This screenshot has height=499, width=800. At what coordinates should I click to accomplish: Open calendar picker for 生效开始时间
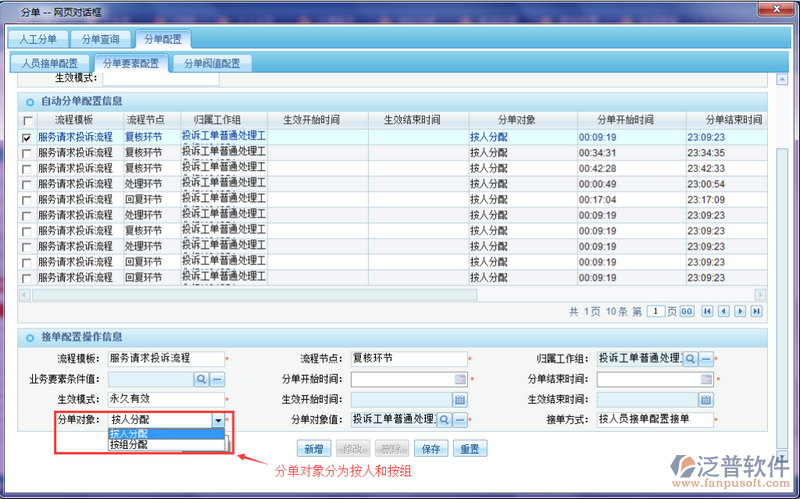click(x=460, y=399)
